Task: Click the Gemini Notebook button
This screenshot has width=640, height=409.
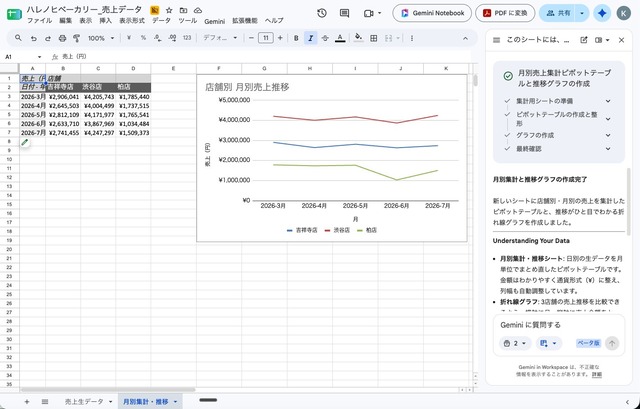Action: pyautogui.click(x=432, y=13)
